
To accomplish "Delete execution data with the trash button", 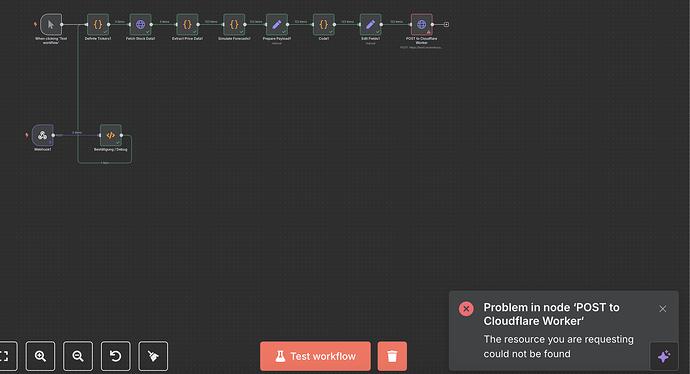I will click(392, 356).
